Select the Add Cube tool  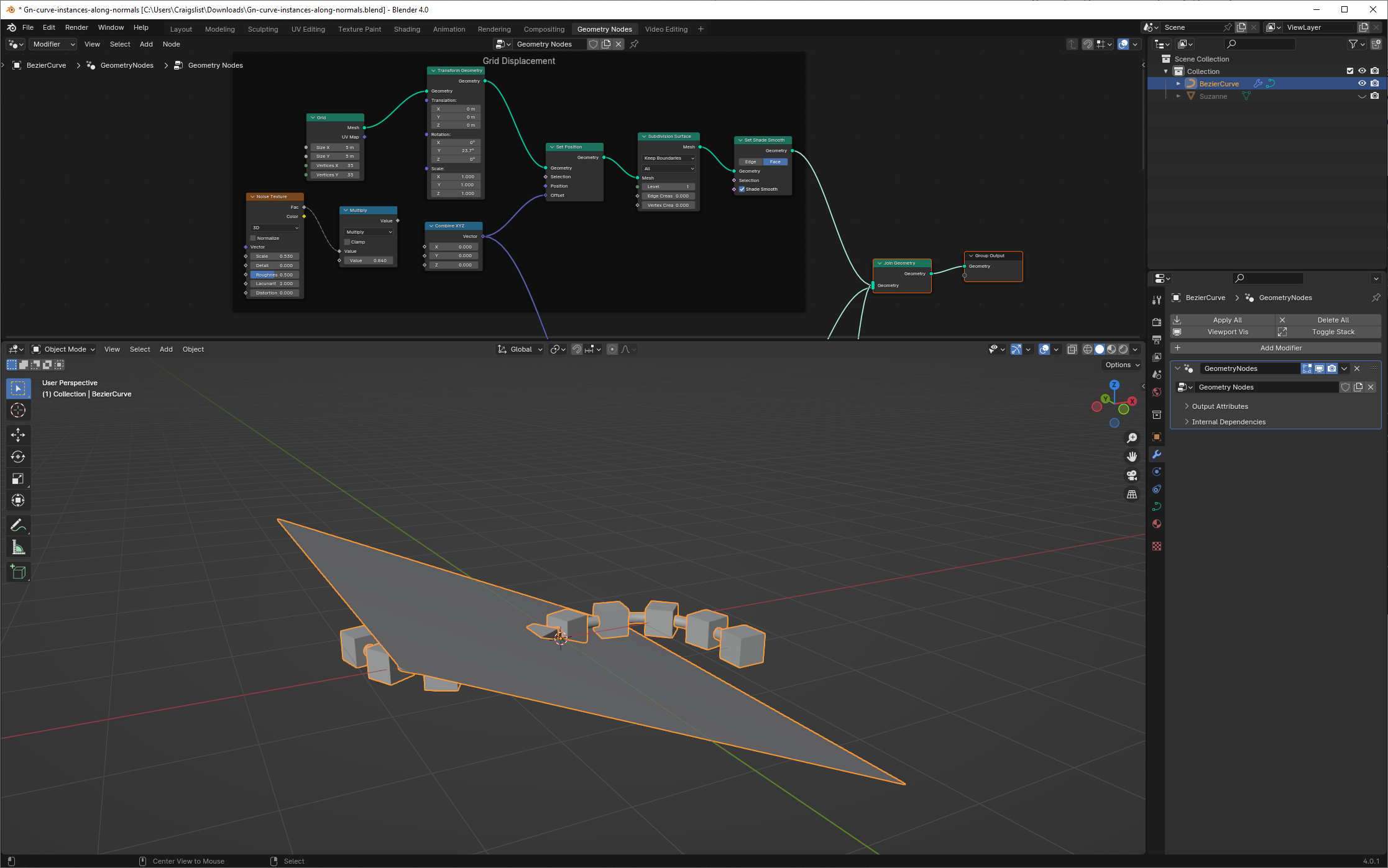18,572
